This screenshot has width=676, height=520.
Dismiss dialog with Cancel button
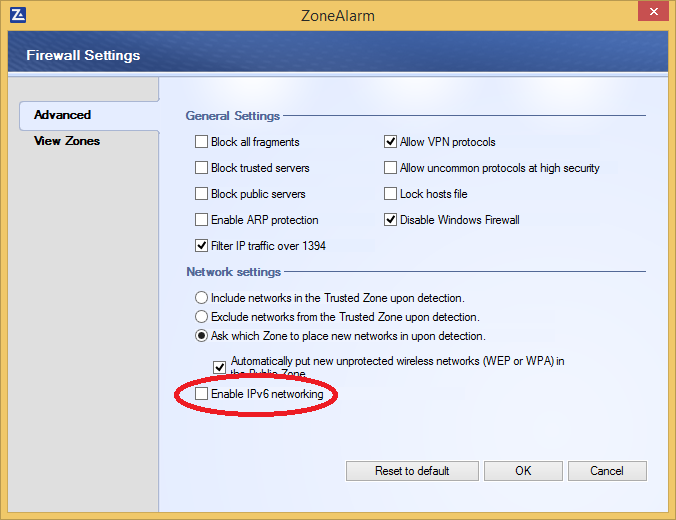(607, 471)
